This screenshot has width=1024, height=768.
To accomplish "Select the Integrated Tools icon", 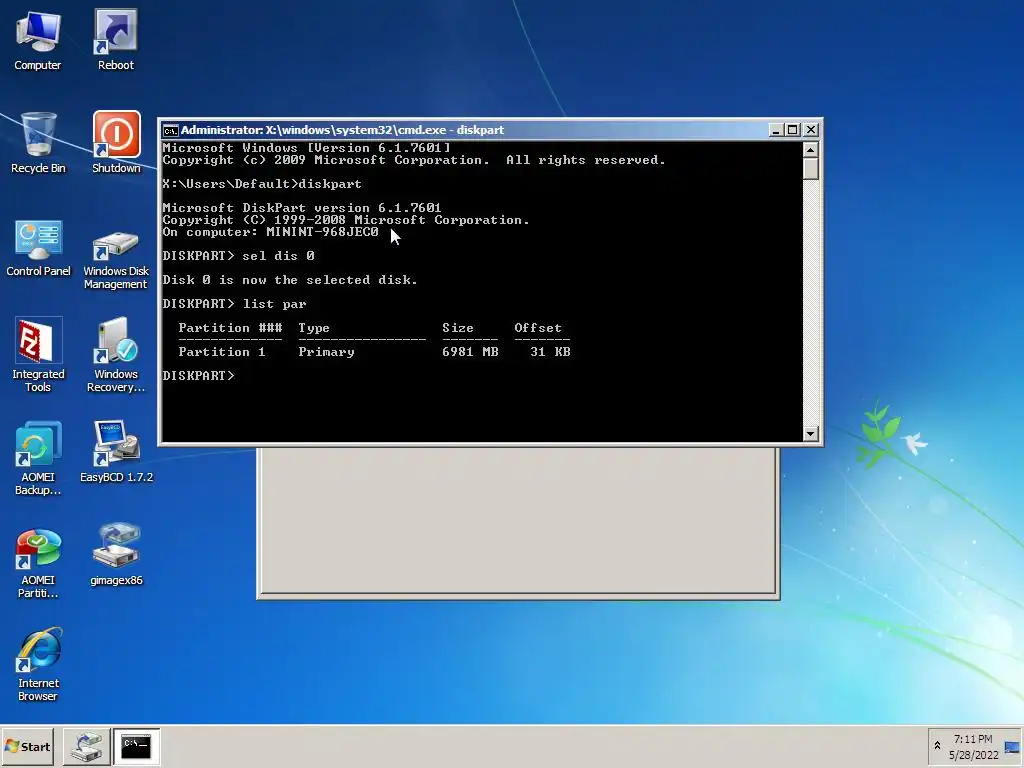I will (x=38, y=355).
